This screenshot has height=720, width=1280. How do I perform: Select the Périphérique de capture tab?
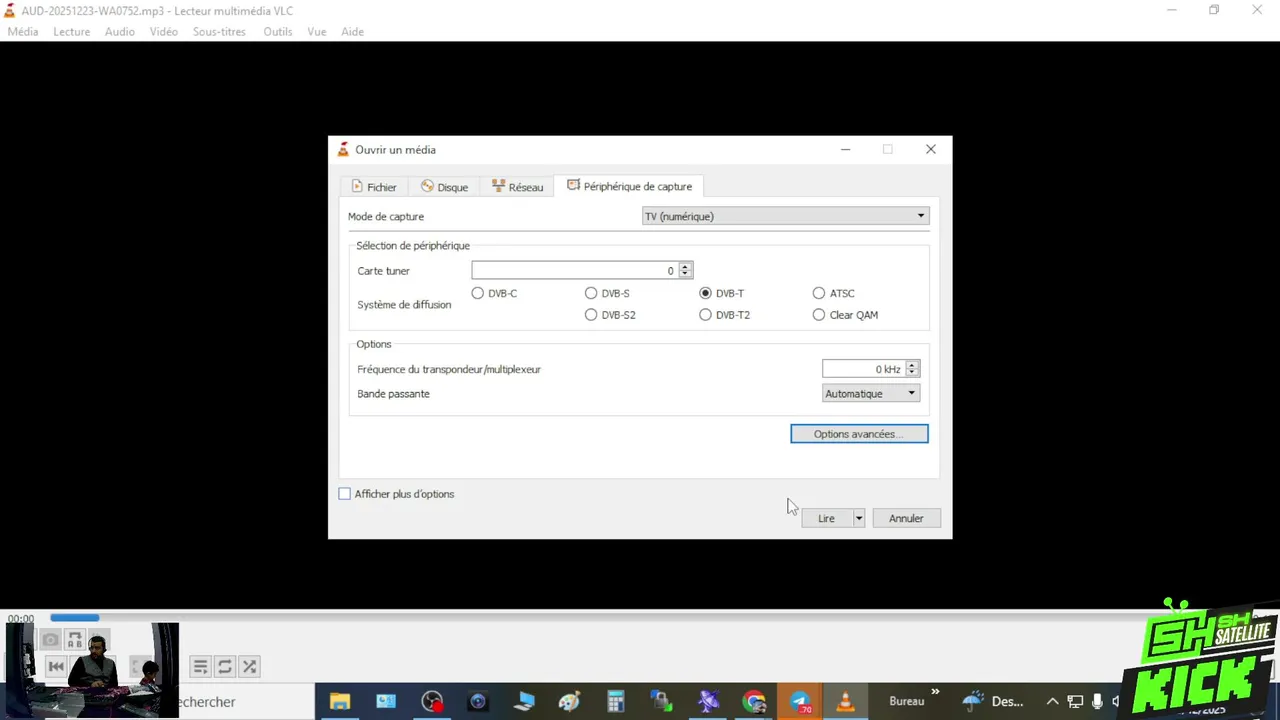point(629,186)
